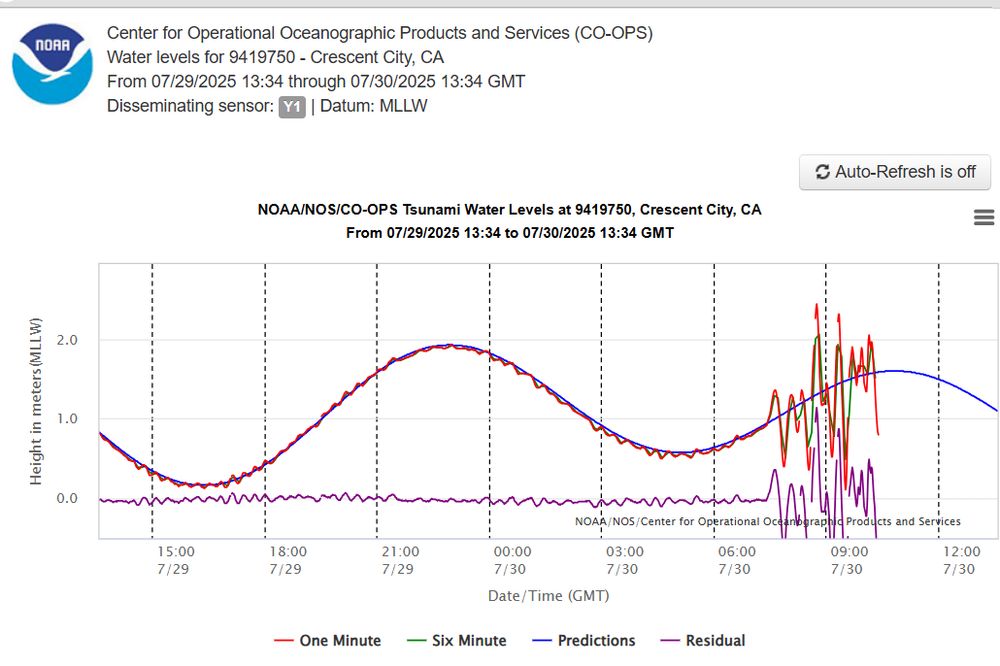Click the '00:00 7/30' x-axis label
1000x666 pixels.
pos(512,560)
